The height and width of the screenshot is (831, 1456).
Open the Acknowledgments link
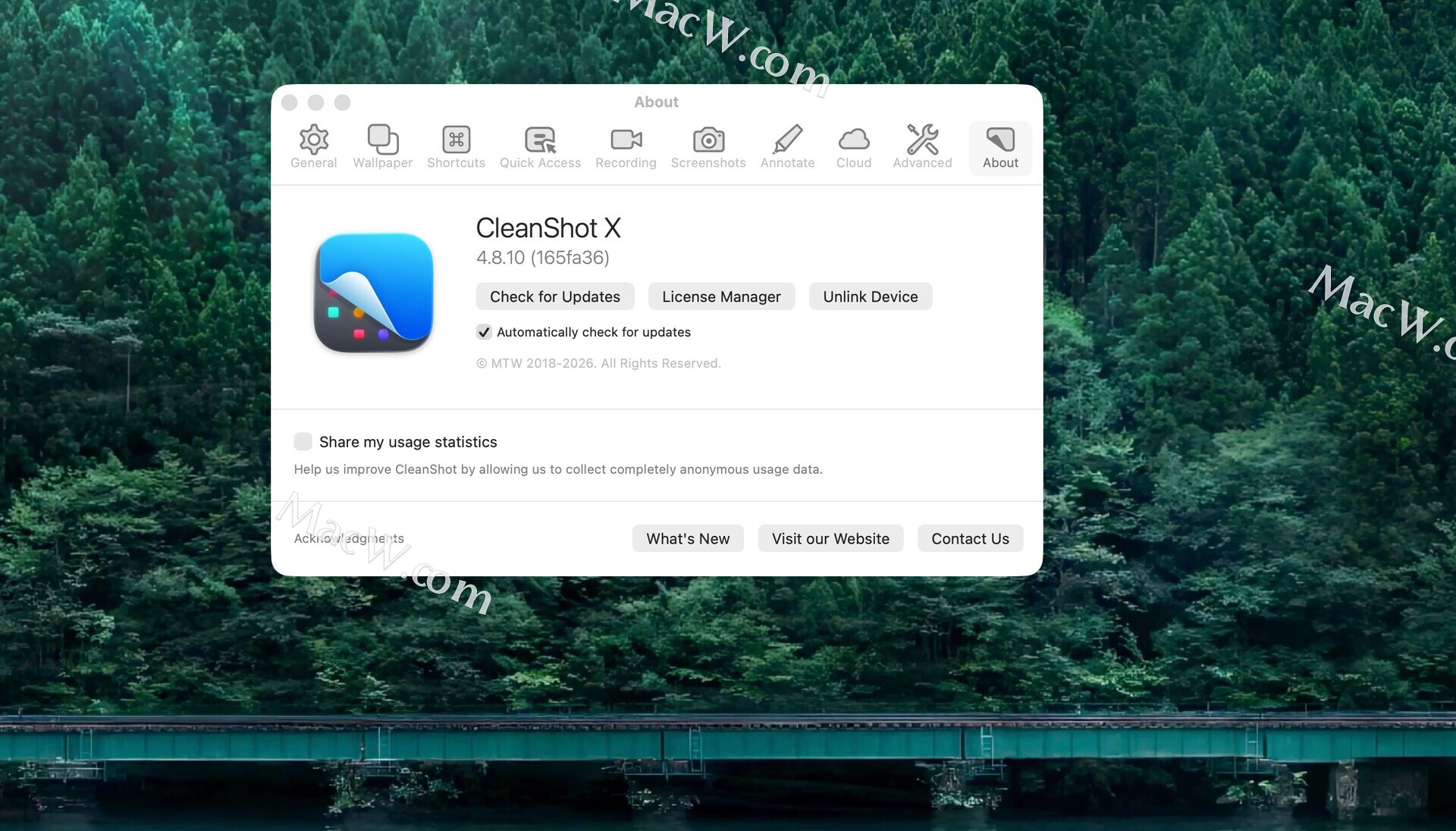point(349,538)
